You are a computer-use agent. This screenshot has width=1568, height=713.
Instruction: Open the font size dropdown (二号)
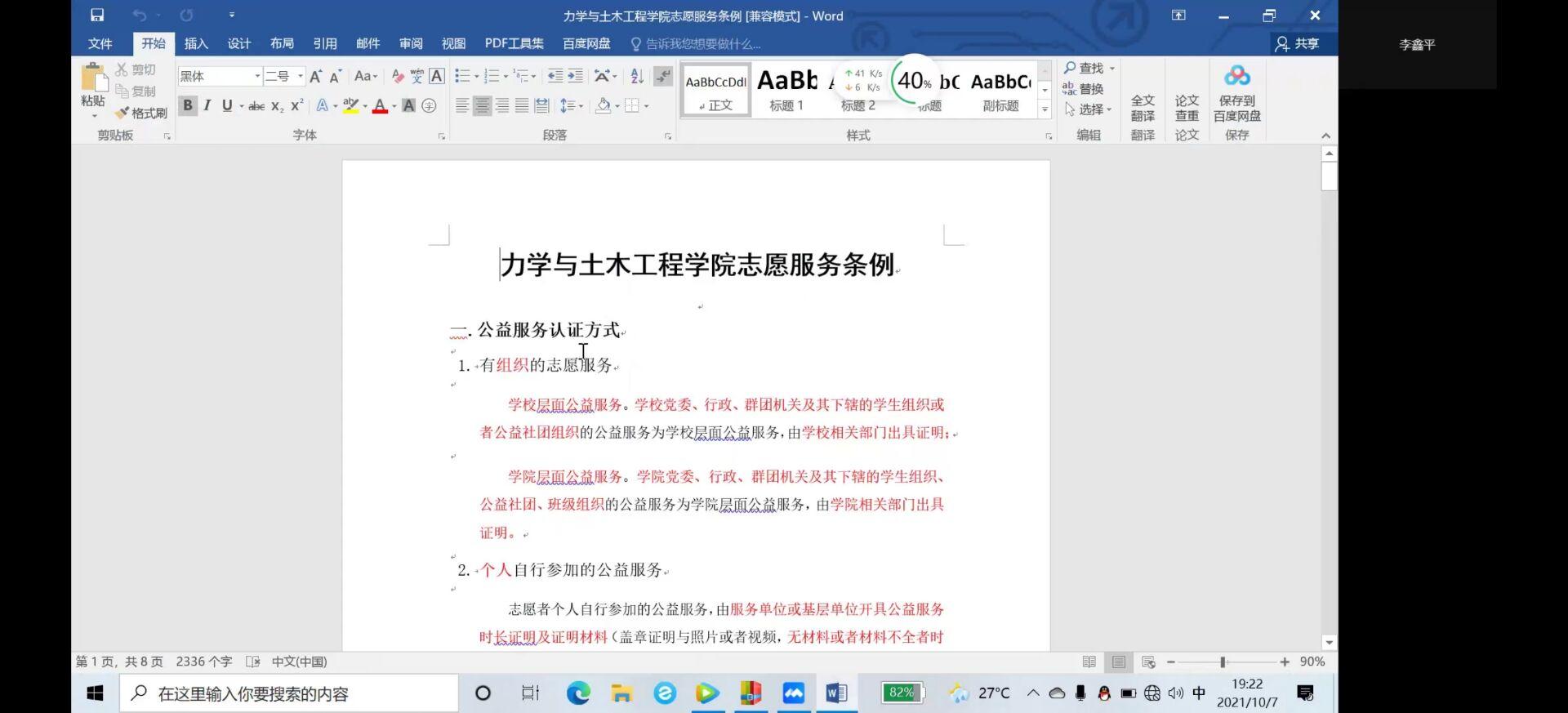coord(300,76)
